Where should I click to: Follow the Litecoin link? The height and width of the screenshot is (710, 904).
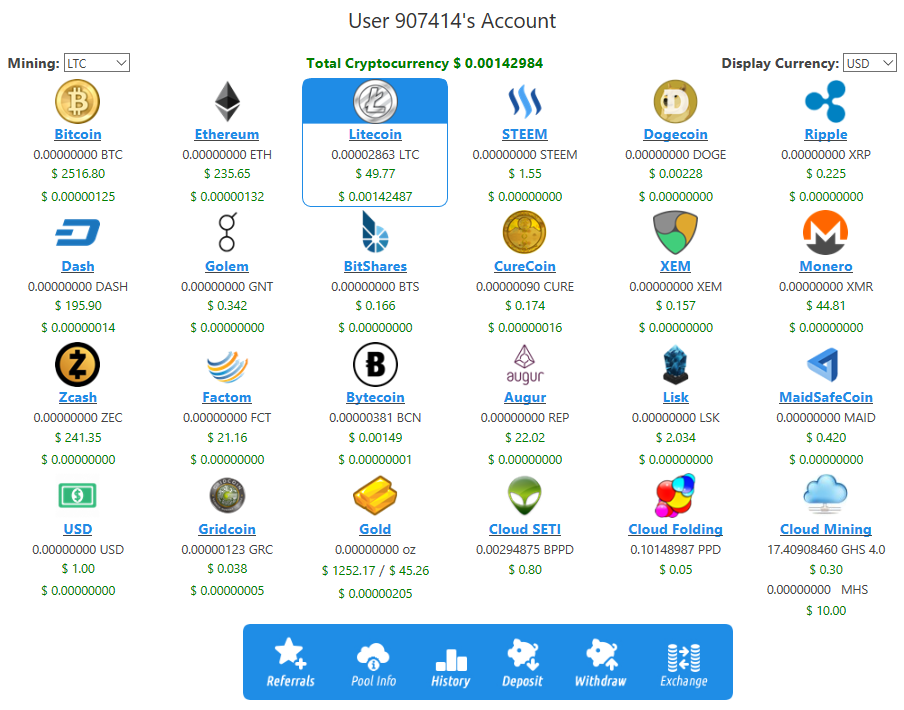[x=375, y=134]
